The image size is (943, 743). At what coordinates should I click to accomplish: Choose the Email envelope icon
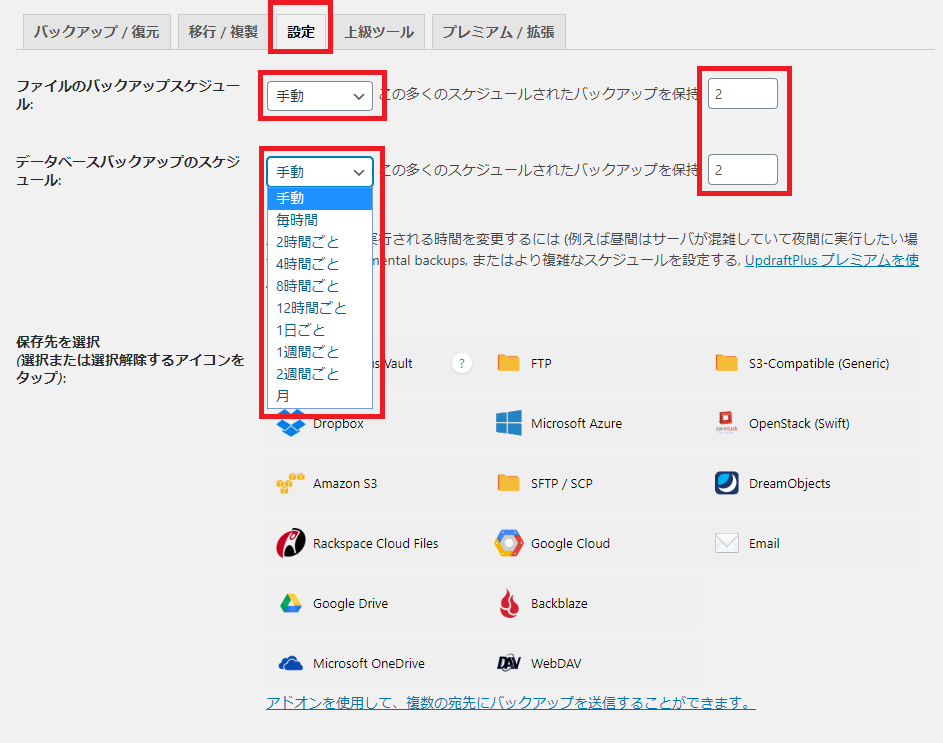tap(726, 543)
